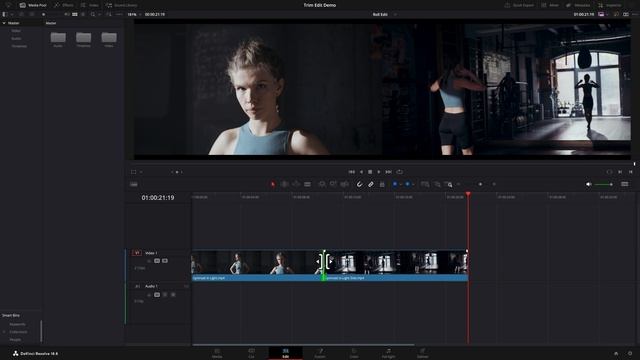Open the Effects panel
This screenshot has height=360, width=640.
pyautogui.click(x=64, y=5)
